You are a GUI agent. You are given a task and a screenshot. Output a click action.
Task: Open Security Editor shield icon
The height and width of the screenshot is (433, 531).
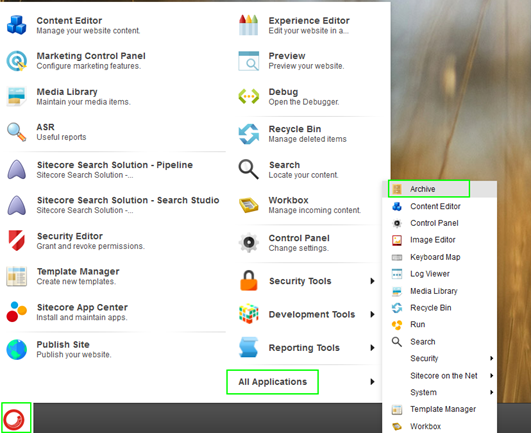tap(16, 240)
